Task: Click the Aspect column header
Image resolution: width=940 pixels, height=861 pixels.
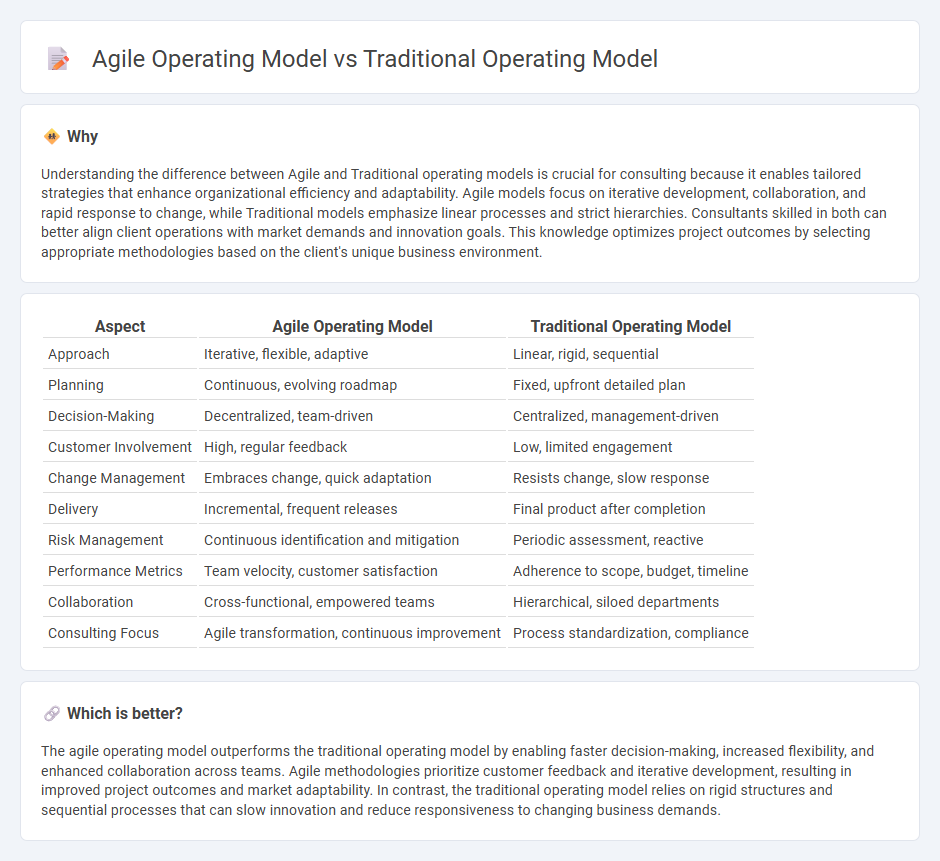Action: 120,326
